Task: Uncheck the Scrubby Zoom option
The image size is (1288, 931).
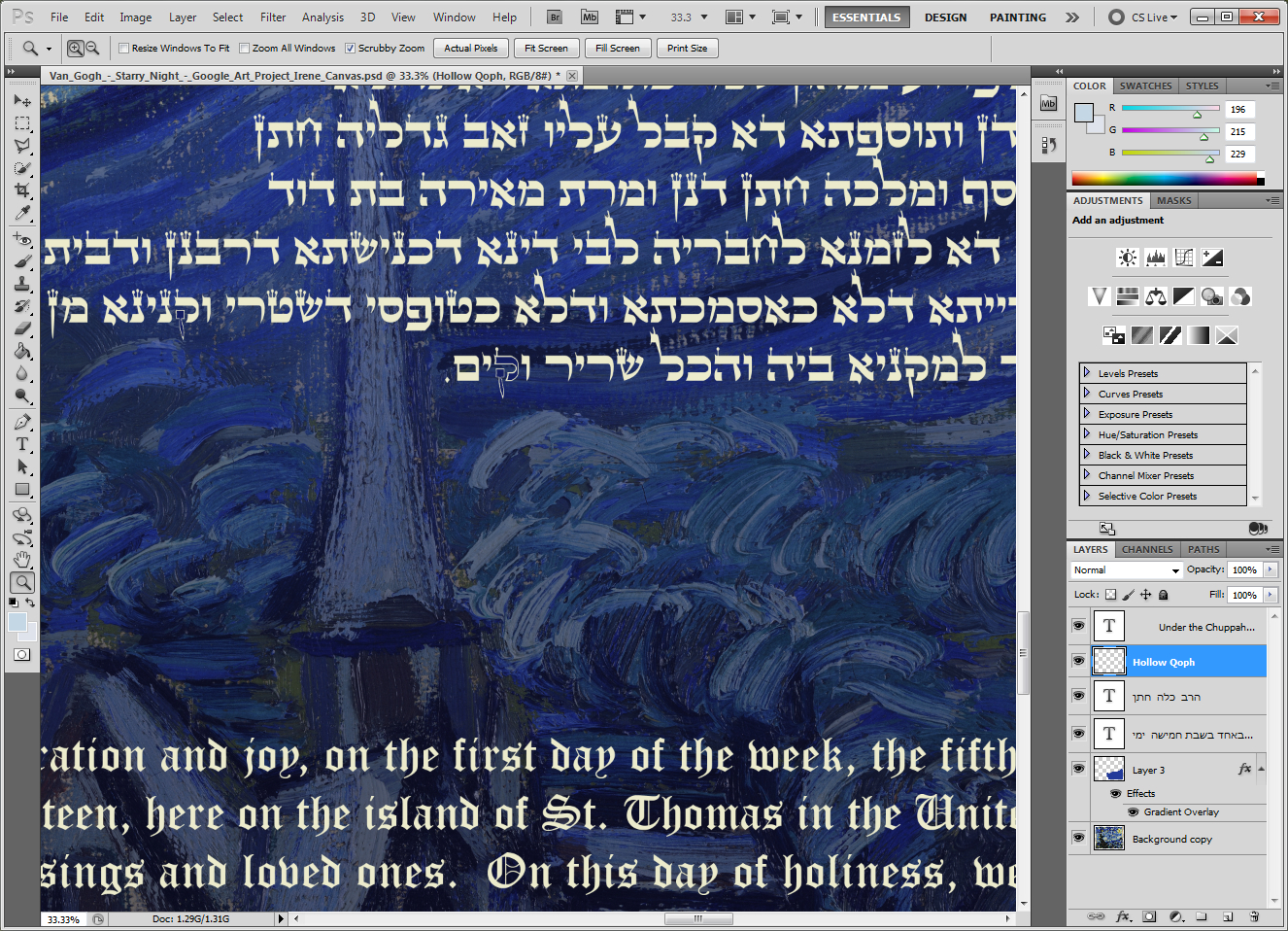Action: pyautogui.click(x=351, y=48)
